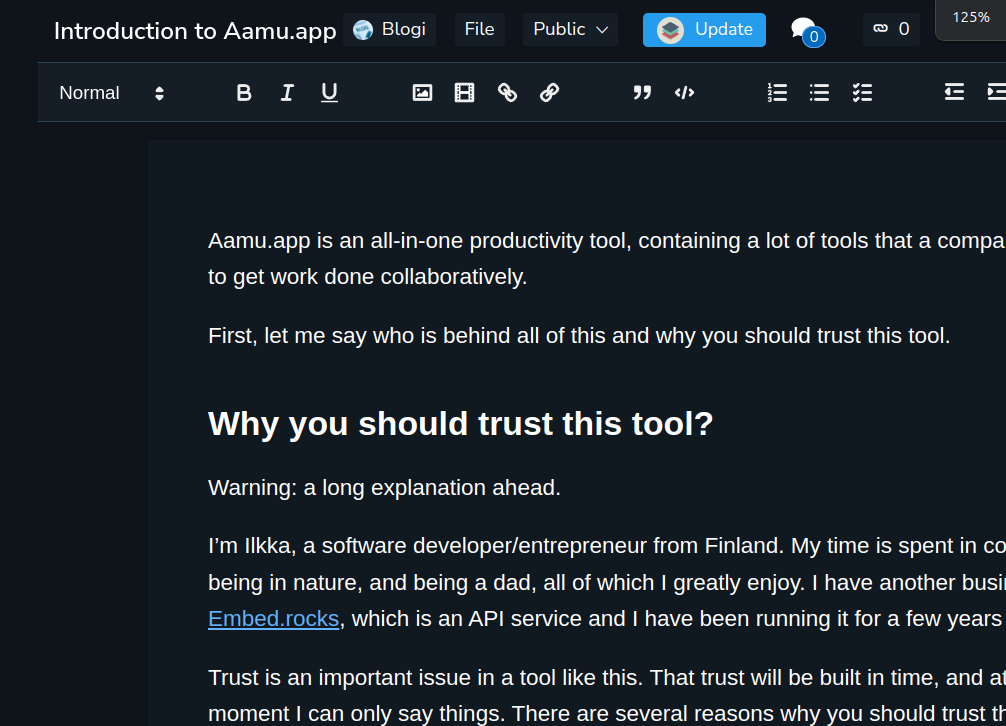Click the Update button

click(x=704, y=30)
